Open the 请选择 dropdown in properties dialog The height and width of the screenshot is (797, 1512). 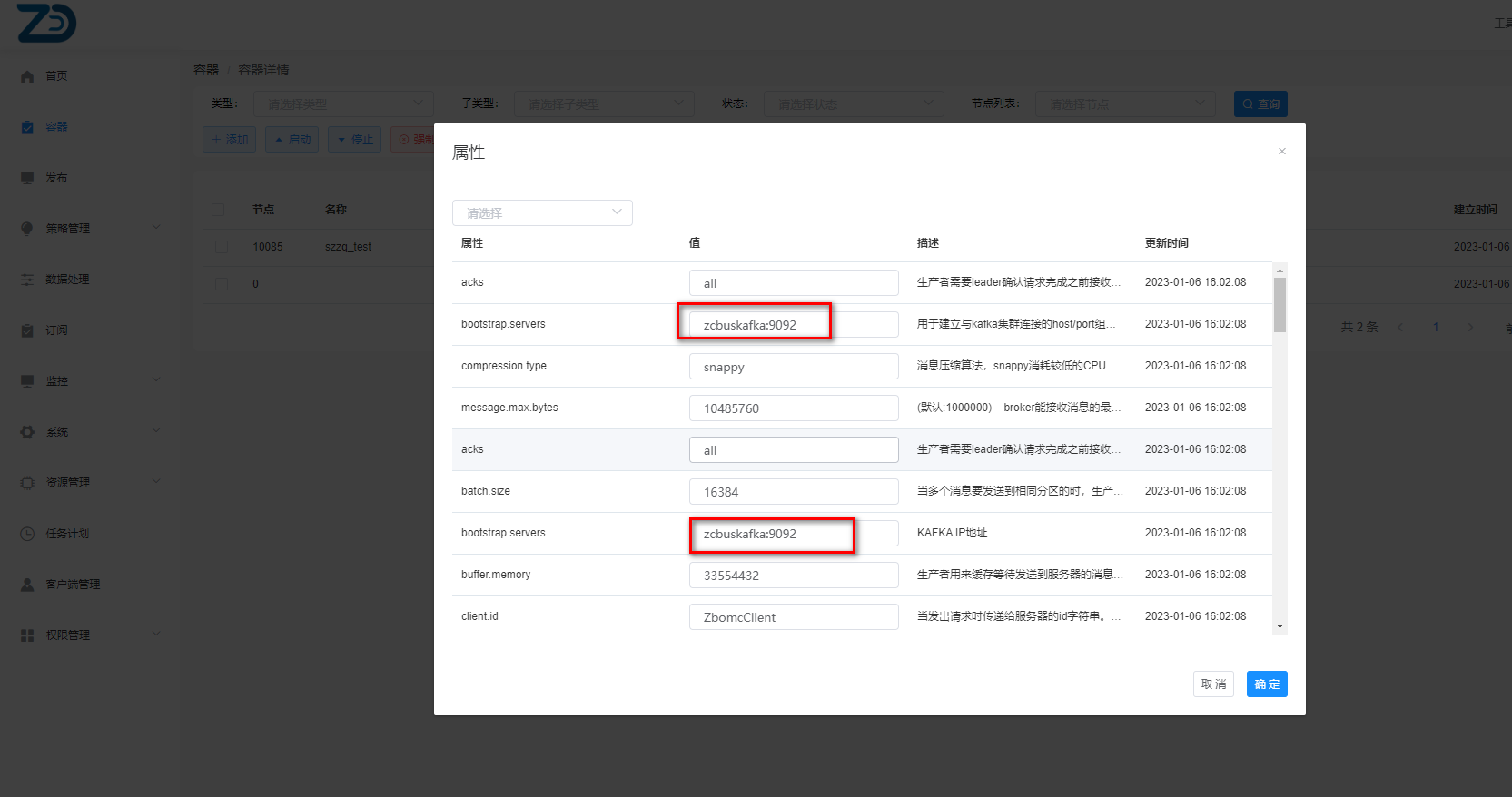pyautogui.click(x=542, y=213)
